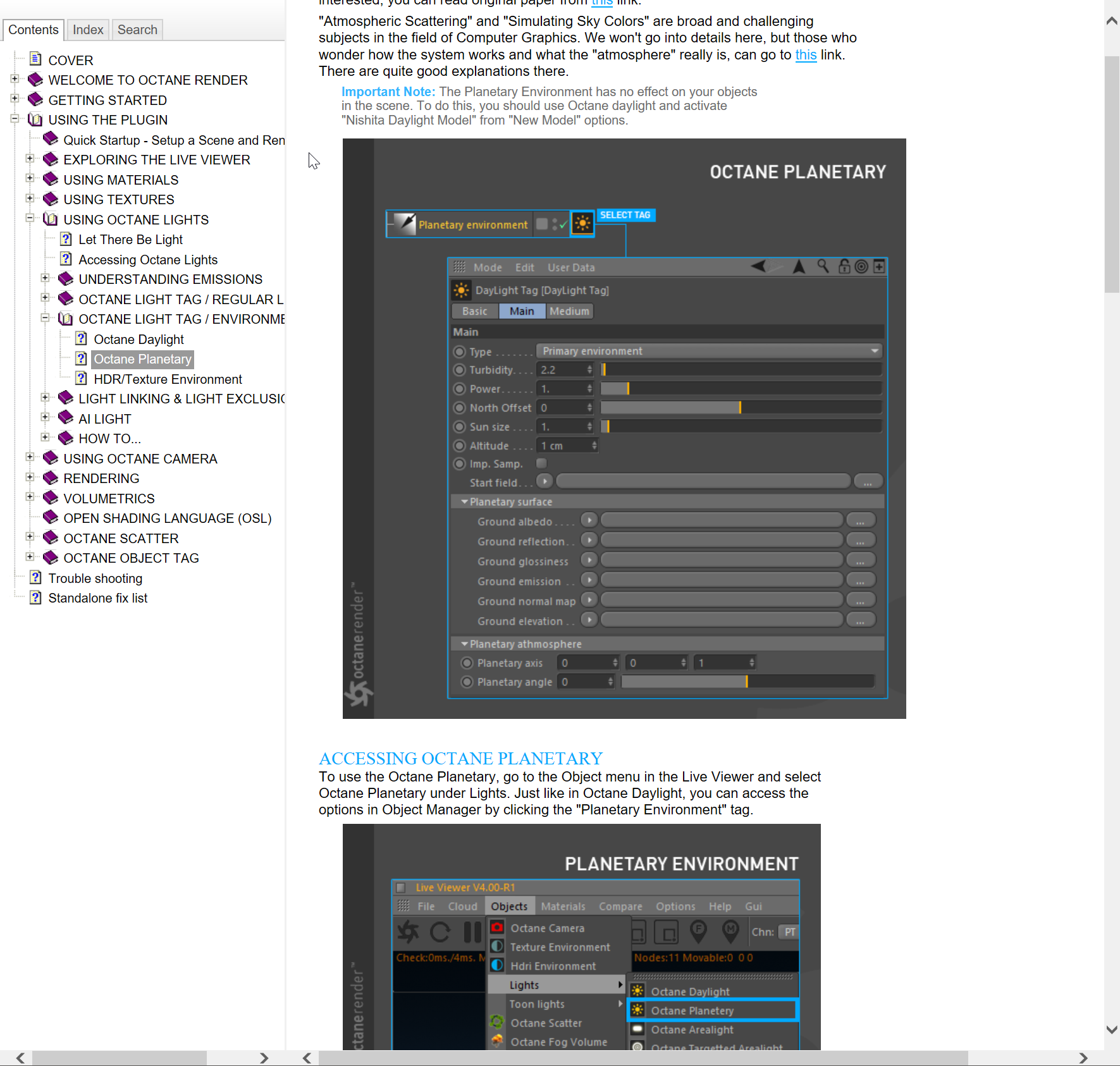Click the round toggle next to Planetary angle
The height and width of the screenshot is (1066, 1120).
pos(467,682)
